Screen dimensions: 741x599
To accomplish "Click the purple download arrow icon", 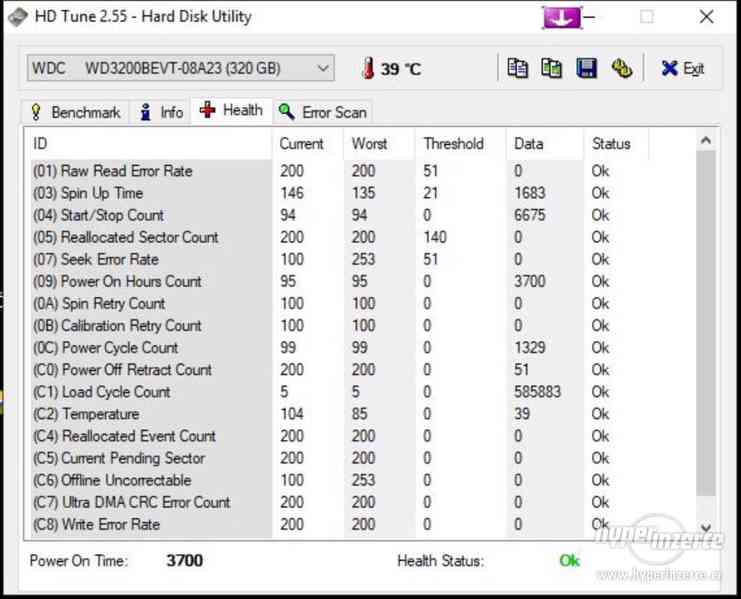I will [562, 17].
